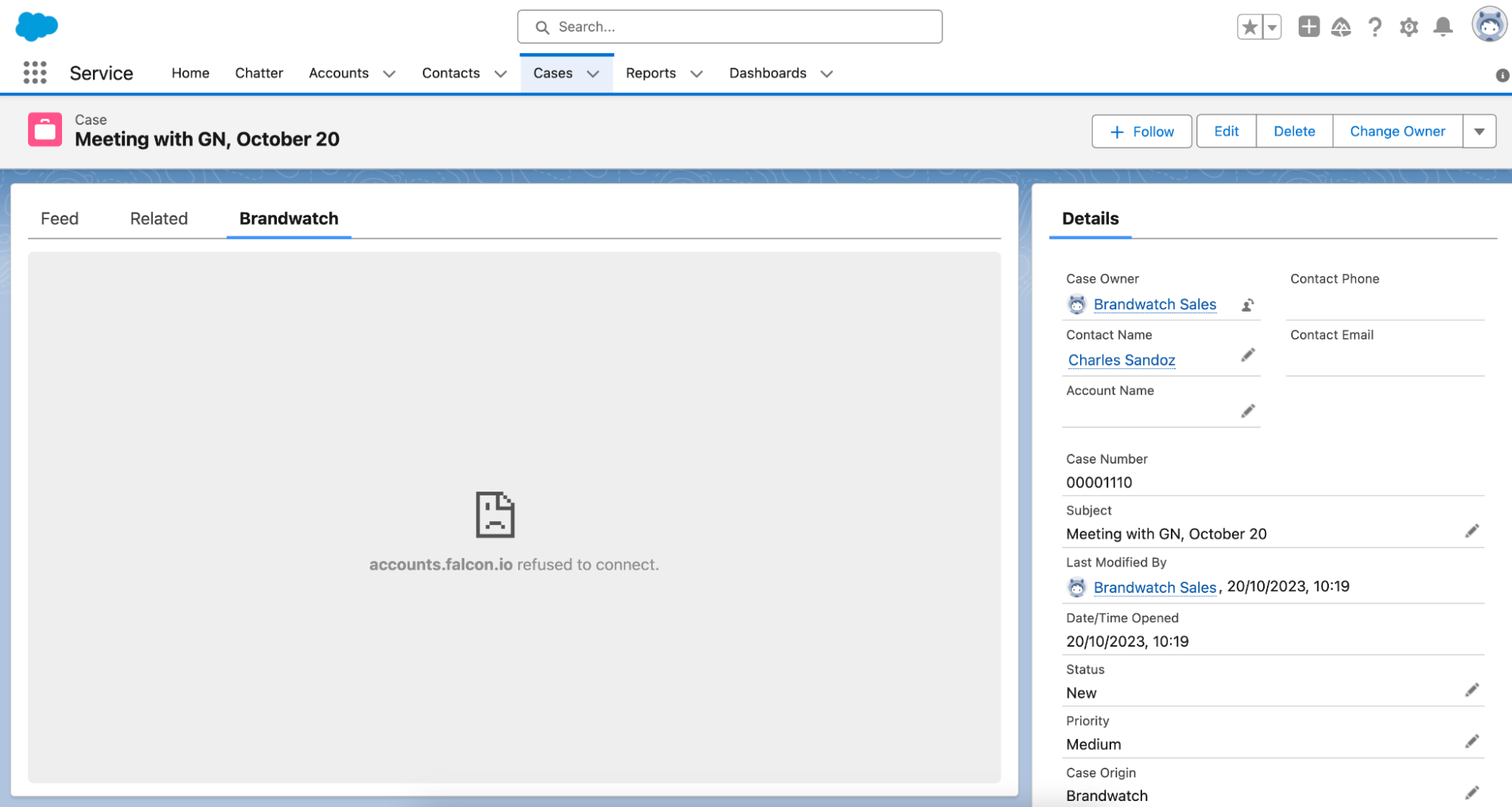Click Case Owner avatar icon
The width and height of the screenshot is (1512, 807).
1076,304
